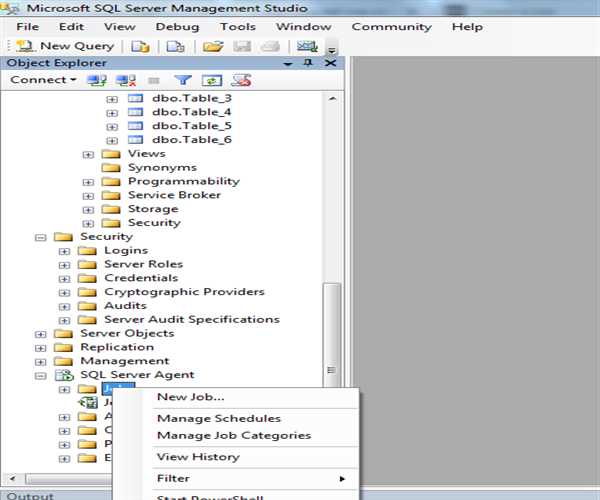
Task: Click the funnel Filter icon
Action: (x=183, y=80)
